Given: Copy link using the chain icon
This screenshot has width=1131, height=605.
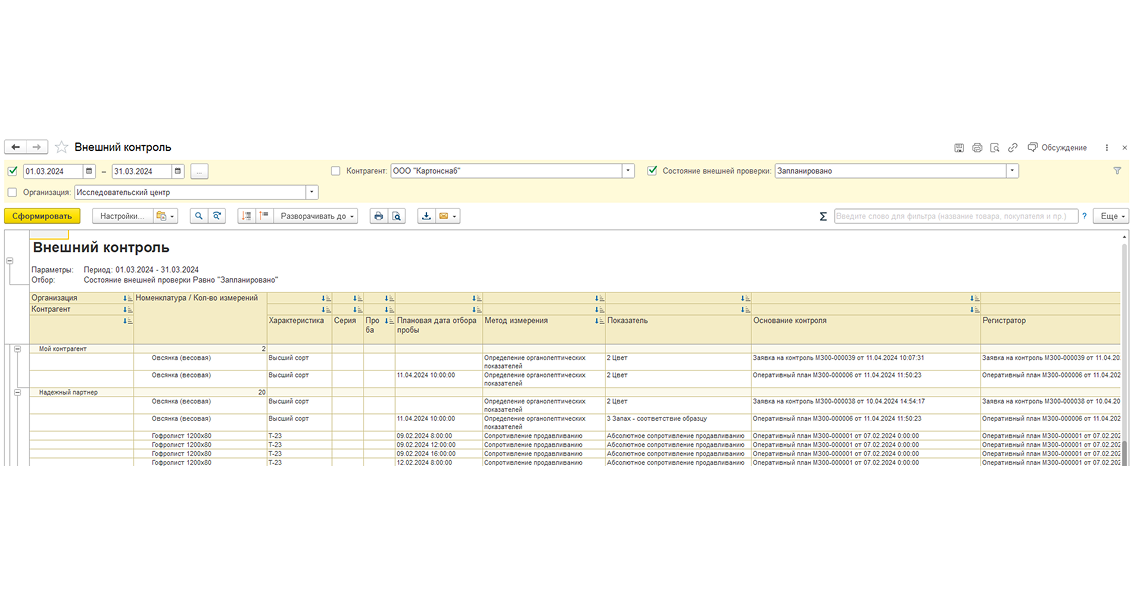Looking at the screenshot, I should tap(1013, 147).
